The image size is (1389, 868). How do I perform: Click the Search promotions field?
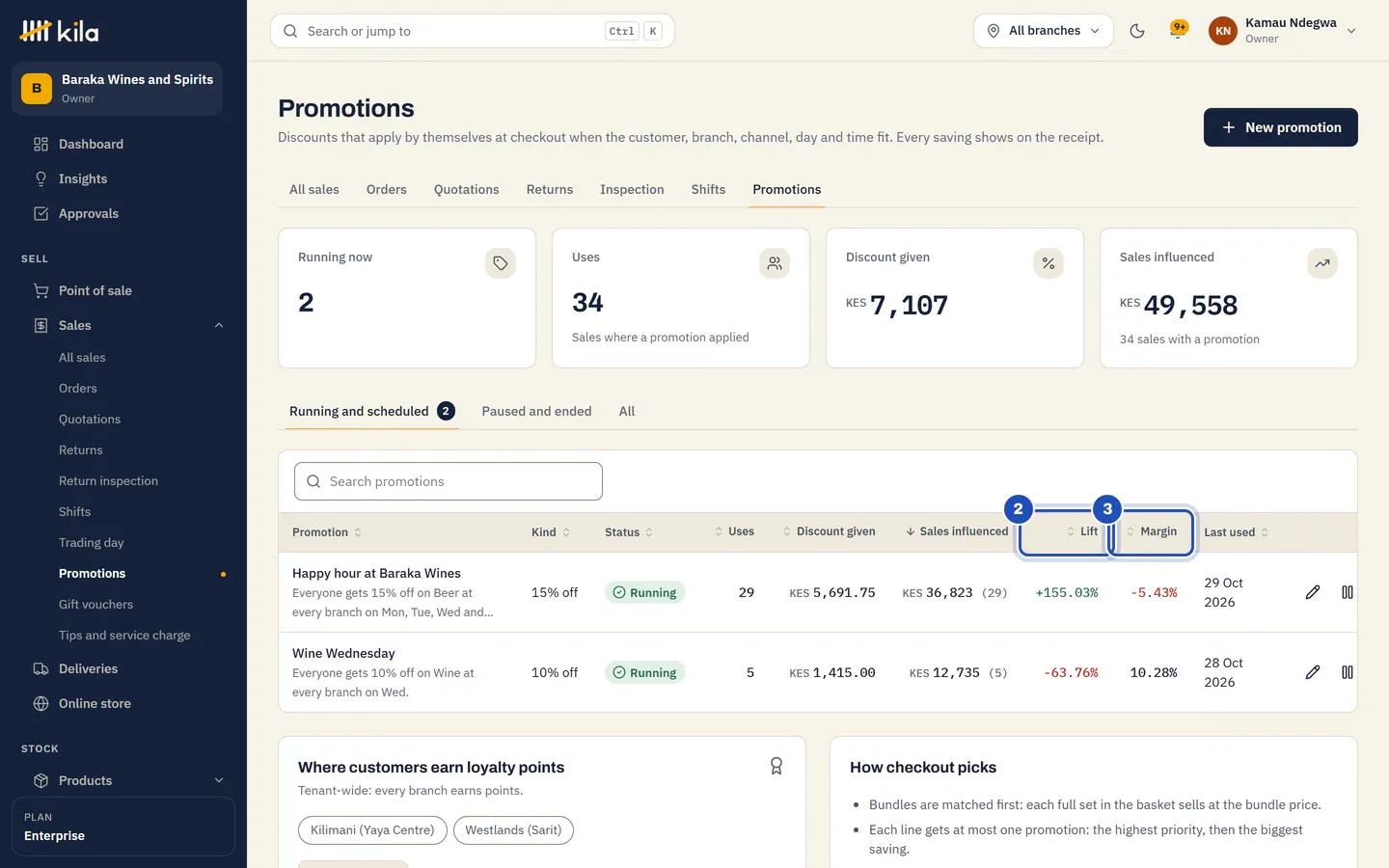pyautogui.click(x=449, y=481)
